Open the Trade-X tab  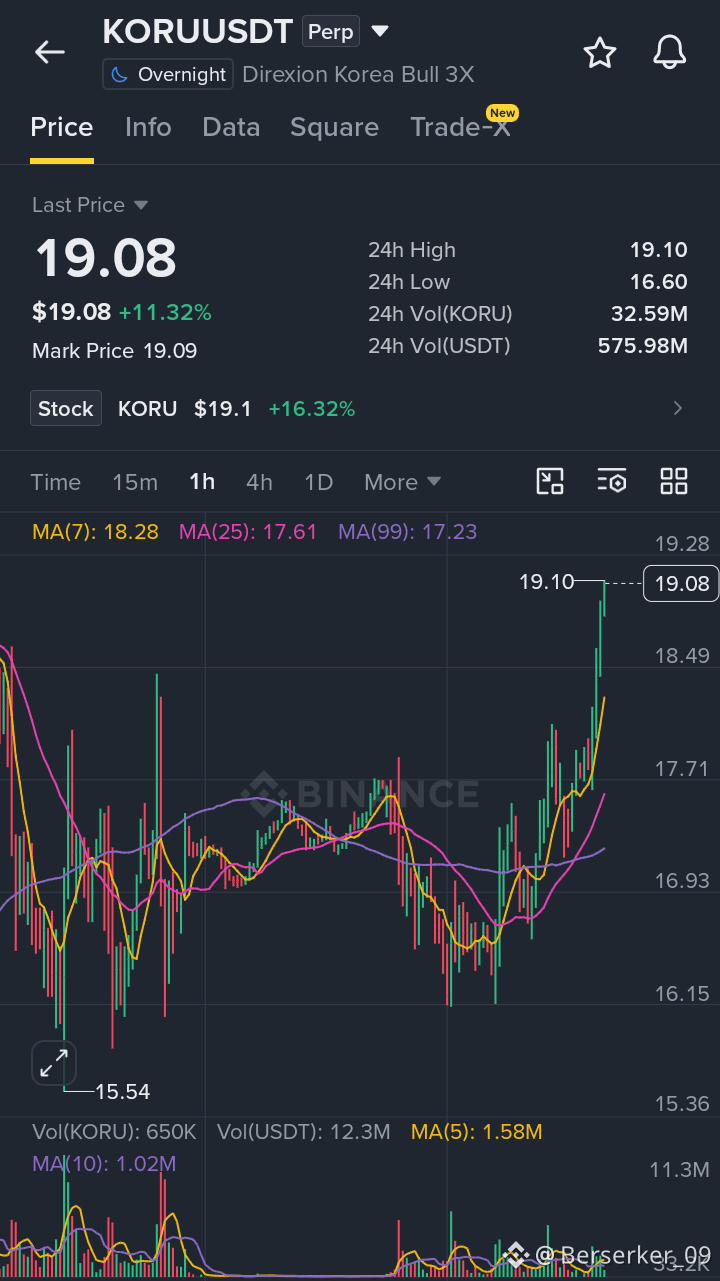coord(460,127)
